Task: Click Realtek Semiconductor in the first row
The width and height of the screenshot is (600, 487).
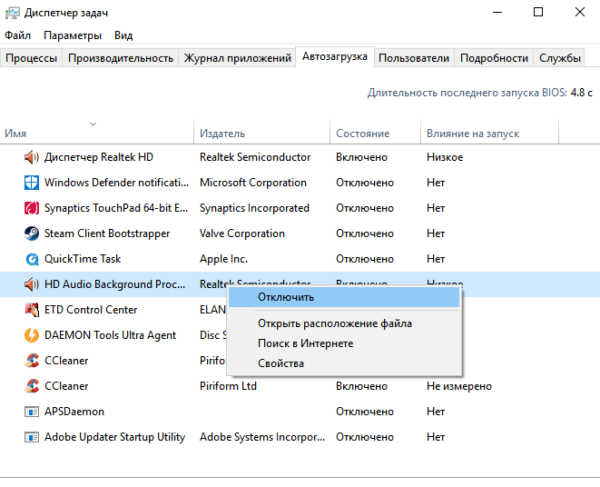Action: click(x=255, y=157)
